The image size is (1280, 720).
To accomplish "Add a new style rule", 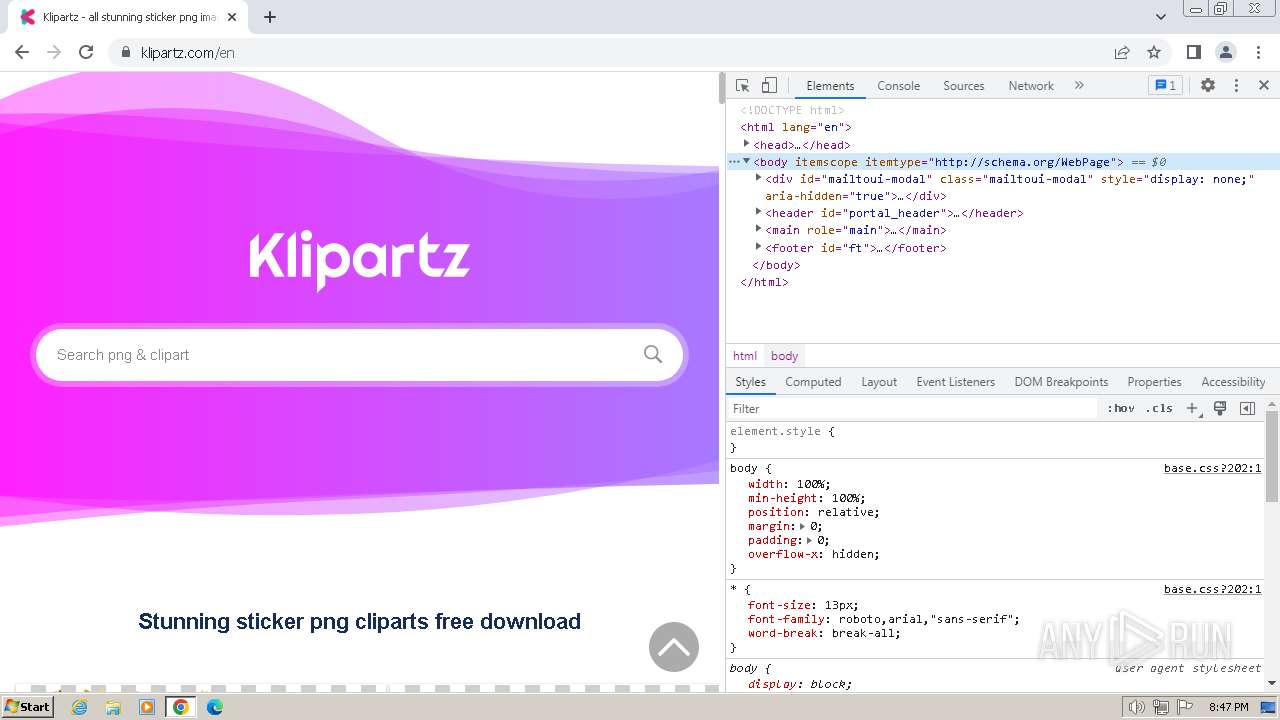I will 1192,408.
